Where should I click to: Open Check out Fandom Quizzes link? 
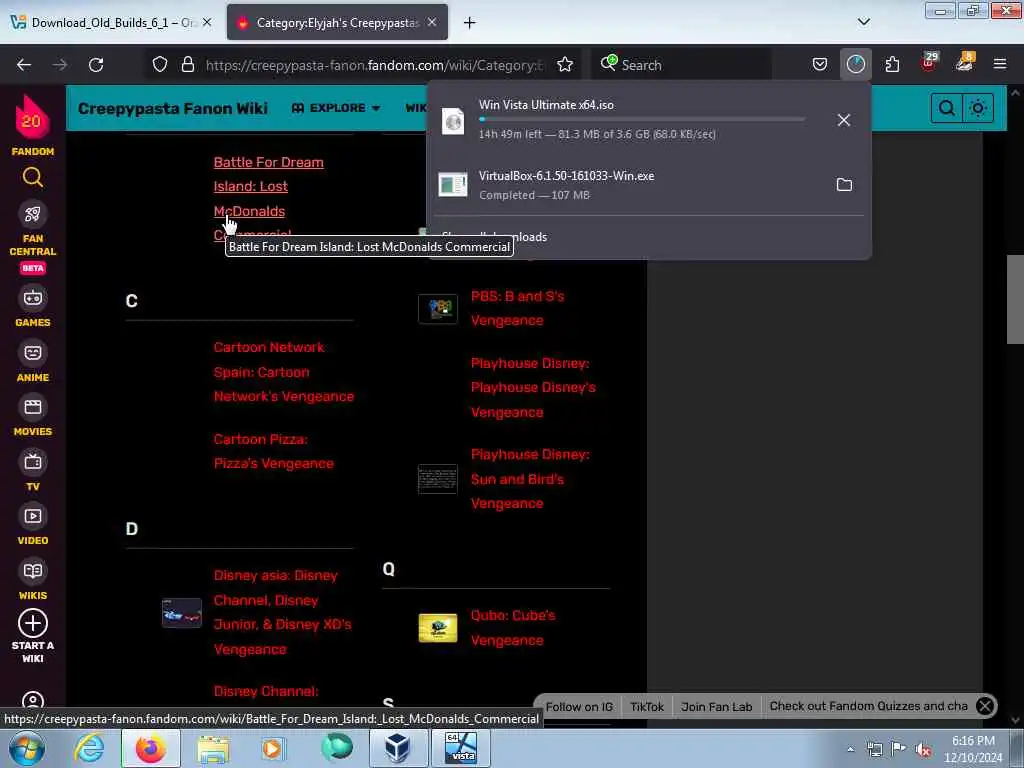868,706
